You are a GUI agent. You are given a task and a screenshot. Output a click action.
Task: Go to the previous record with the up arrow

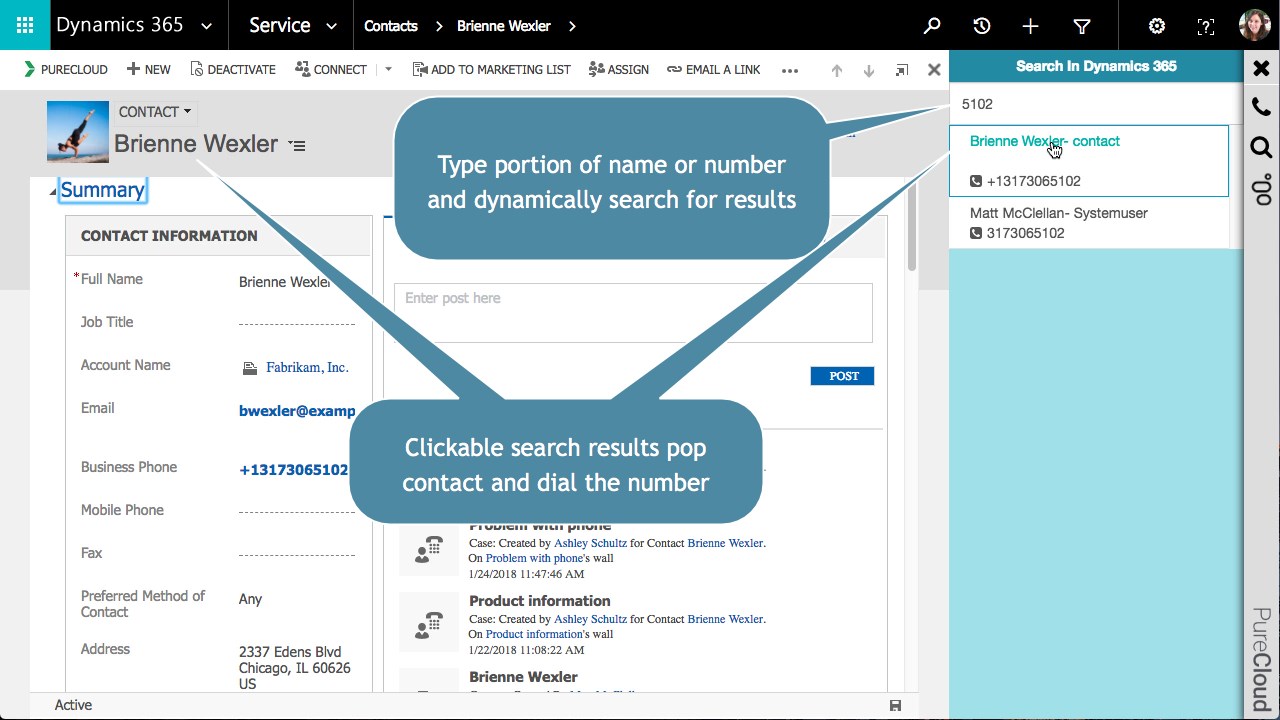tap(837, 70)
